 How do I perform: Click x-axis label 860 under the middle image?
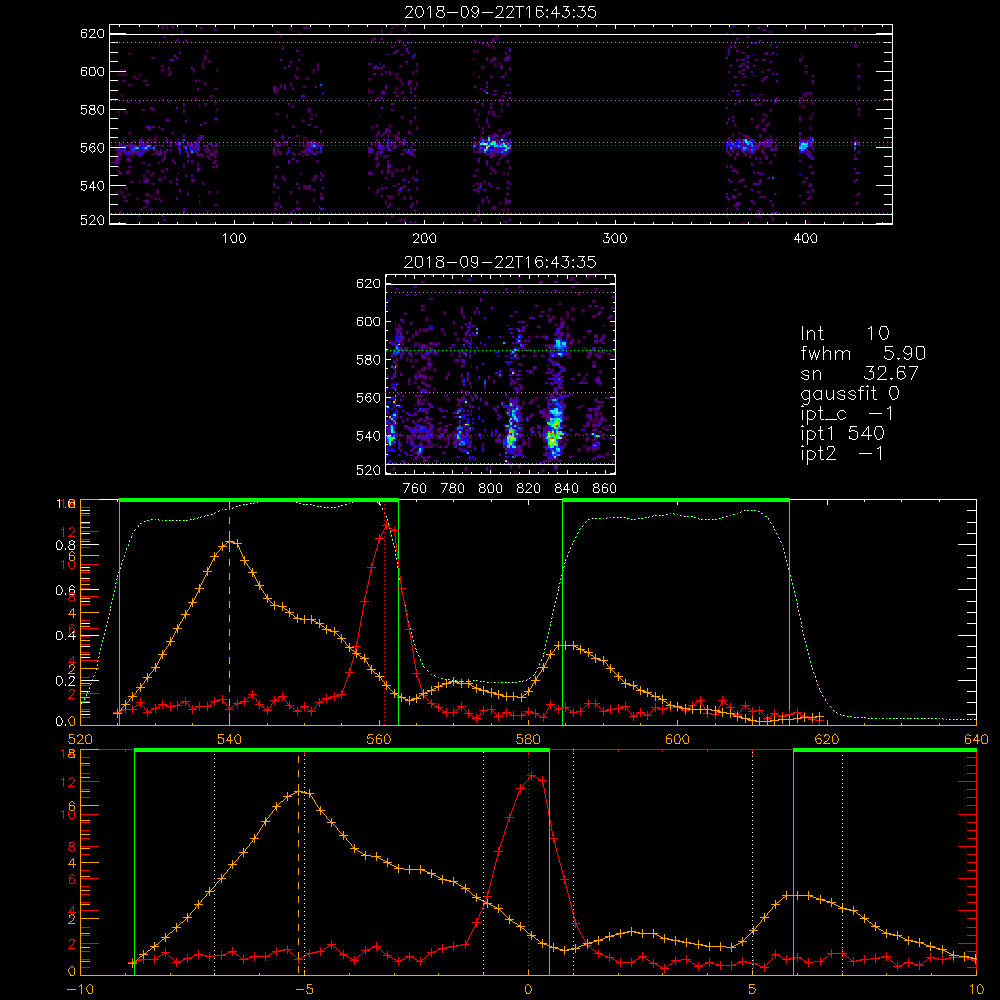[x=605, y=489]
